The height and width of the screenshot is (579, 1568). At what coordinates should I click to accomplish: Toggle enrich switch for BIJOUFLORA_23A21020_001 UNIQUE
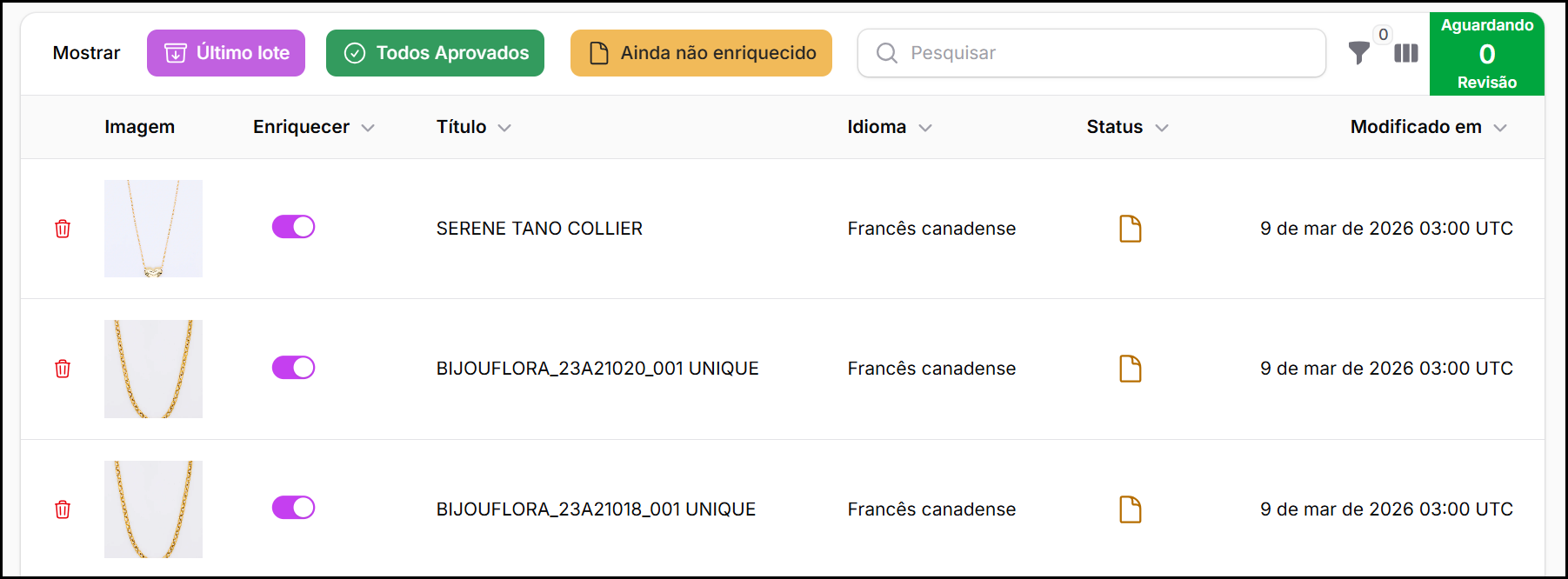(293, 368)
